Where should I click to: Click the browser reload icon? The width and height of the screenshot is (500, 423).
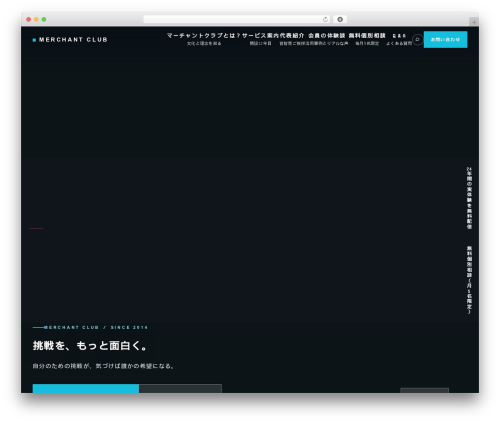(325, 20)
